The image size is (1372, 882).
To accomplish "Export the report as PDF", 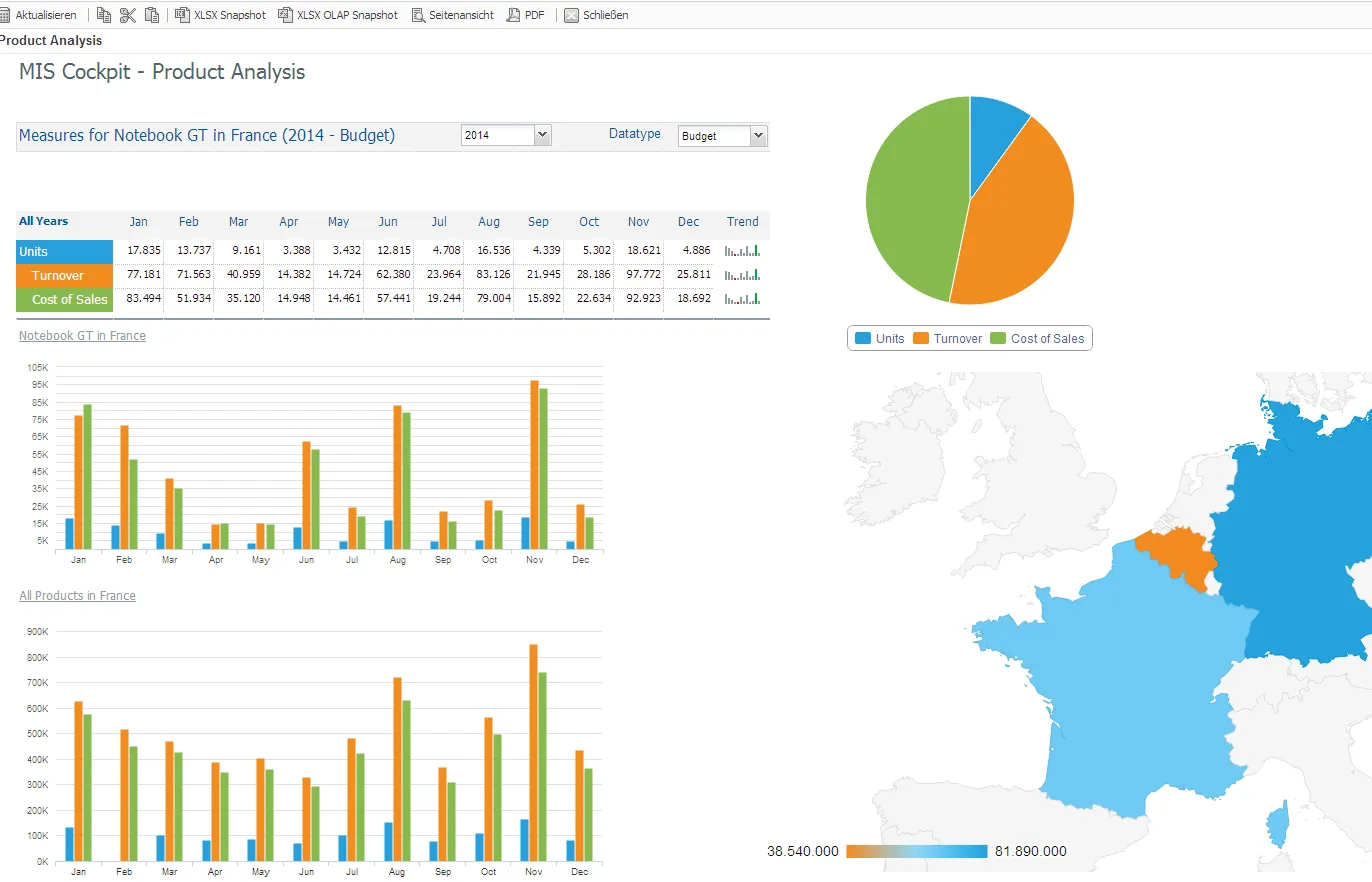I will click(x=526, y=15).
